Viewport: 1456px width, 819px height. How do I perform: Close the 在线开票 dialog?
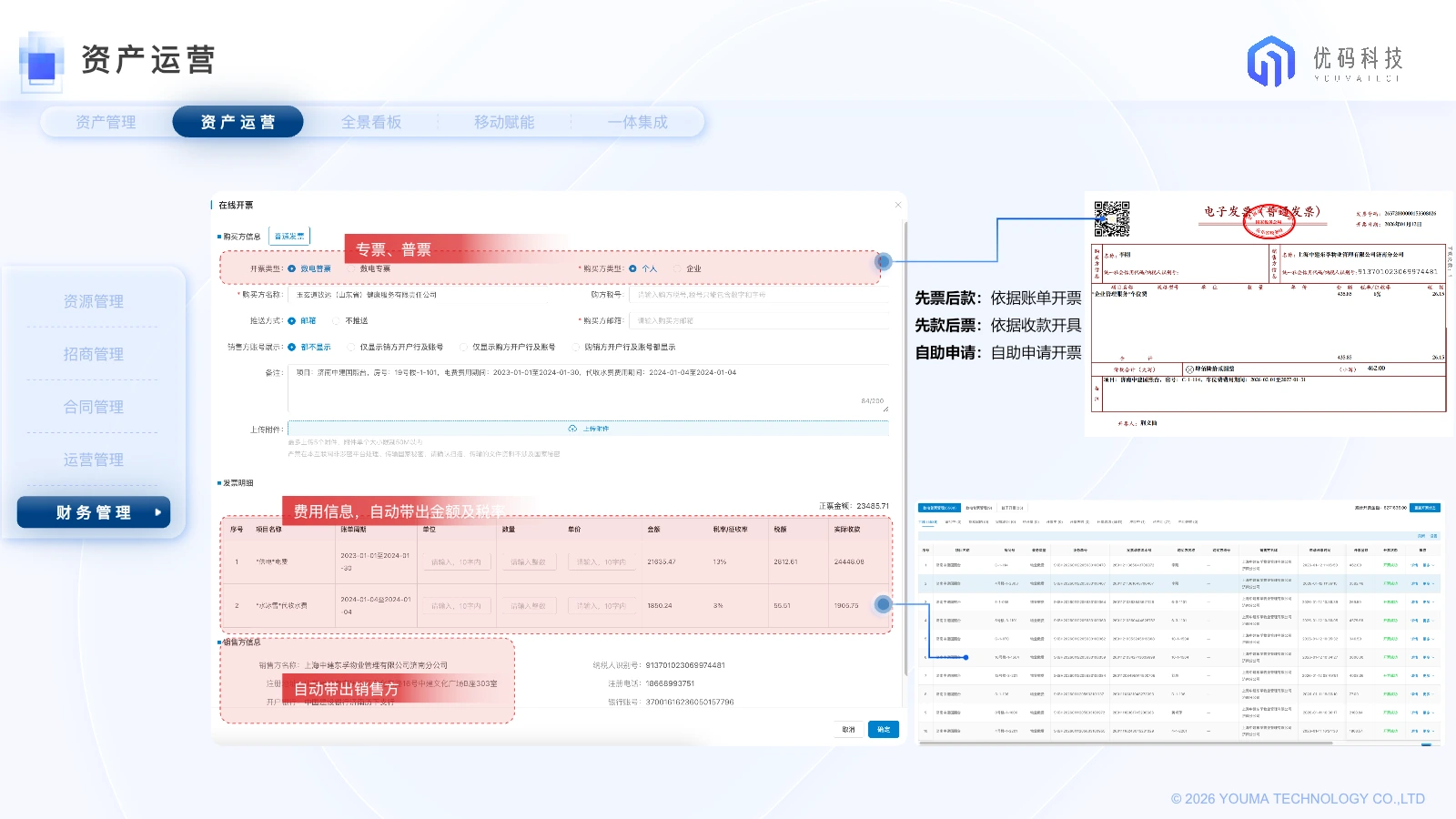coord(897,205)
